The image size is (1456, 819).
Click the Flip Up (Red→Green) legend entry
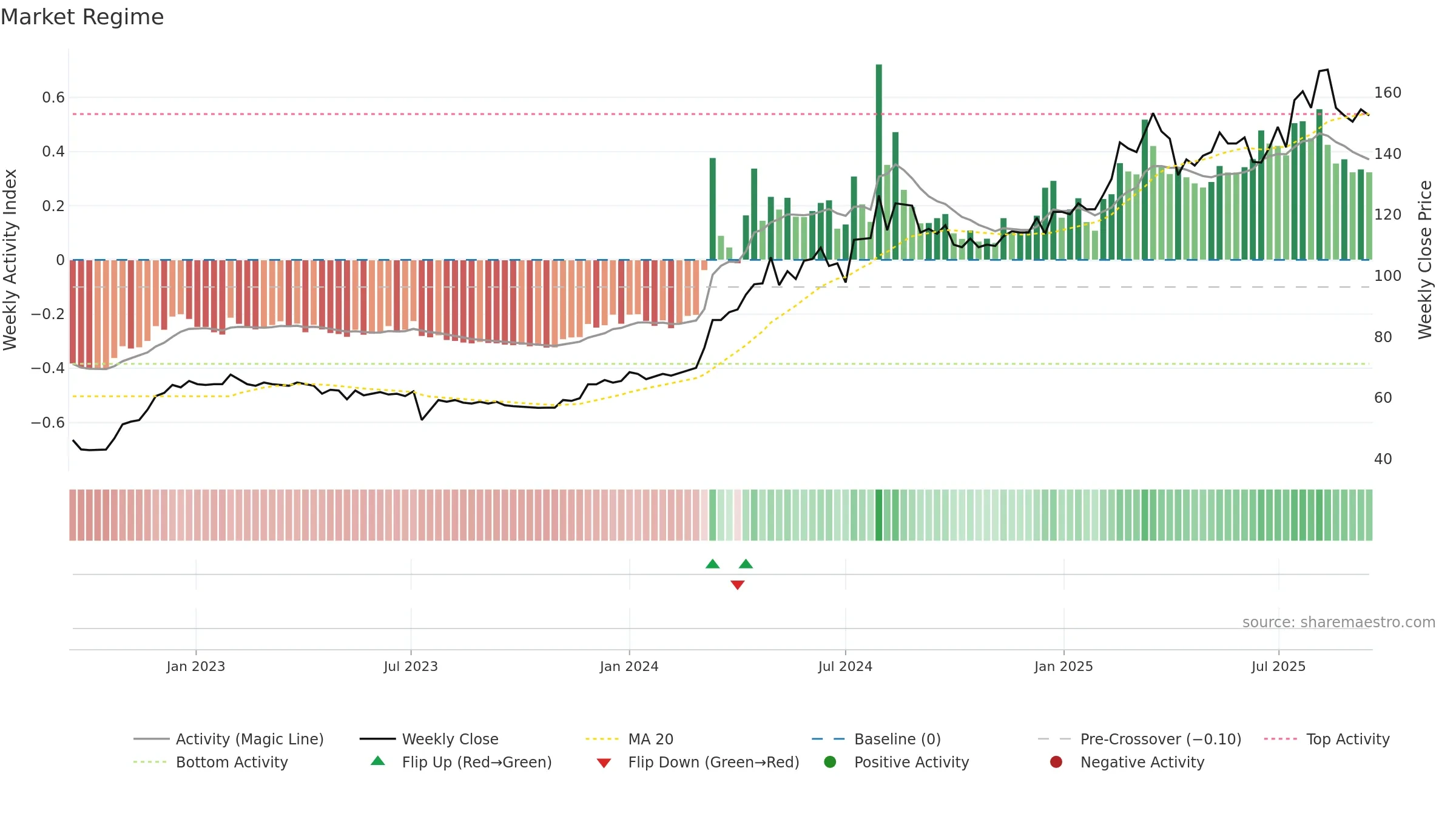click(x=461, y=762)
